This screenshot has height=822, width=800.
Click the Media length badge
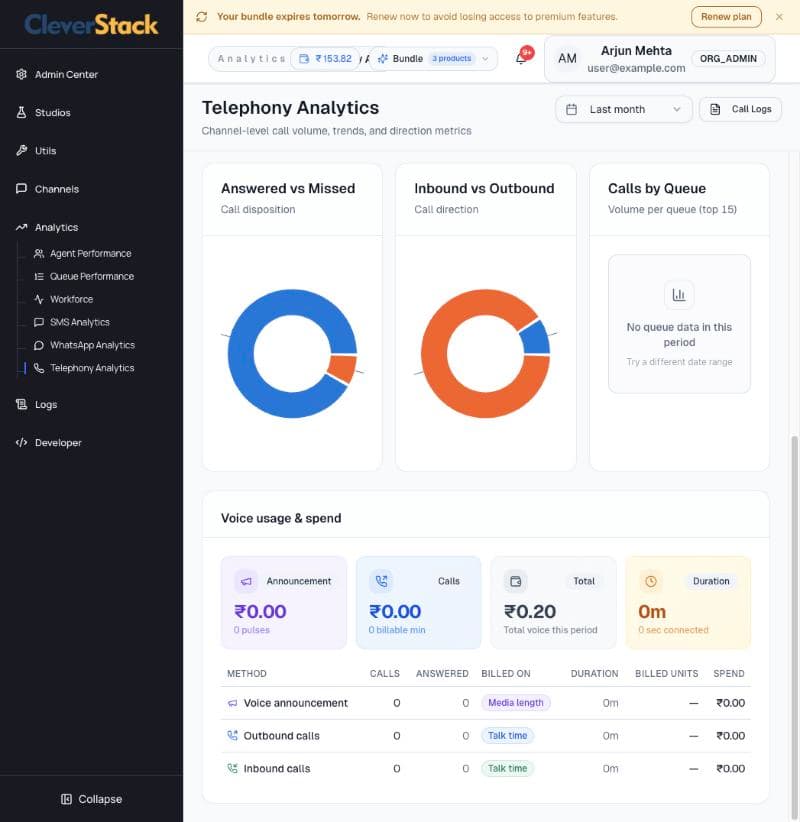coord(516,703)
